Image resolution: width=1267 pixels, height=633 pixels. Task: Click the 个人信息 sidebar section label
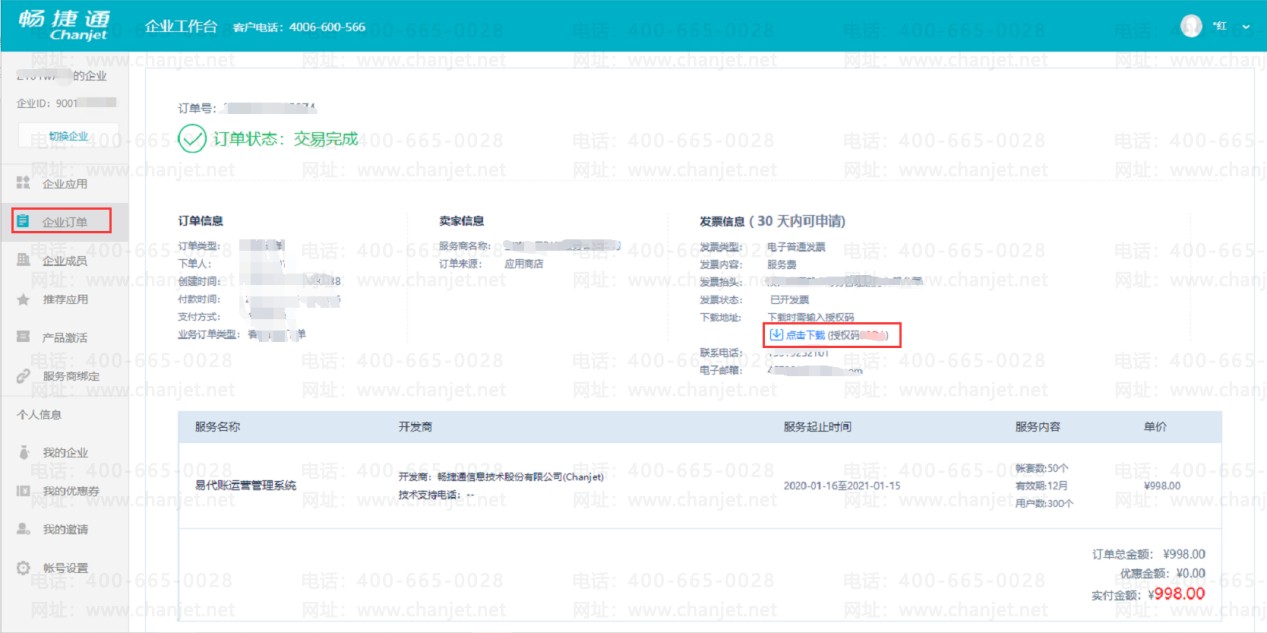(x=38, y=415)
